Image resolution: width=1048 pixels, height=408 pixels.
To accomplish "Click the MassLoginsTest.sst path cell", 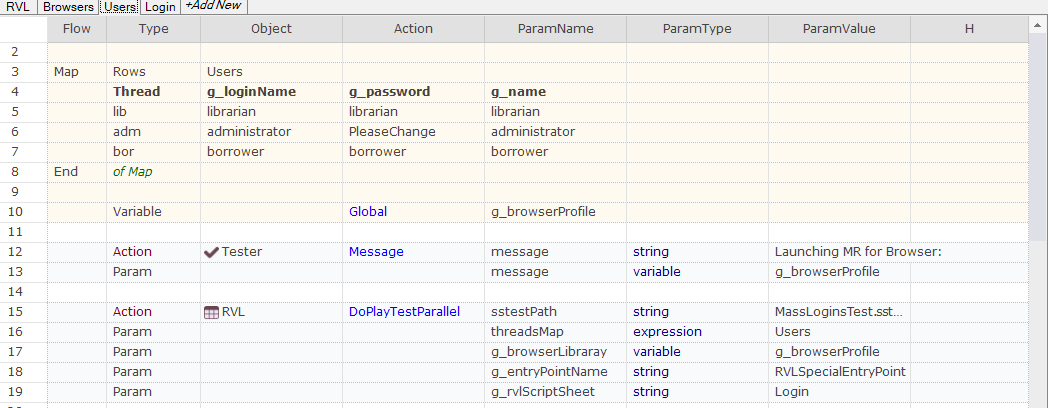I will coord(839,312).
